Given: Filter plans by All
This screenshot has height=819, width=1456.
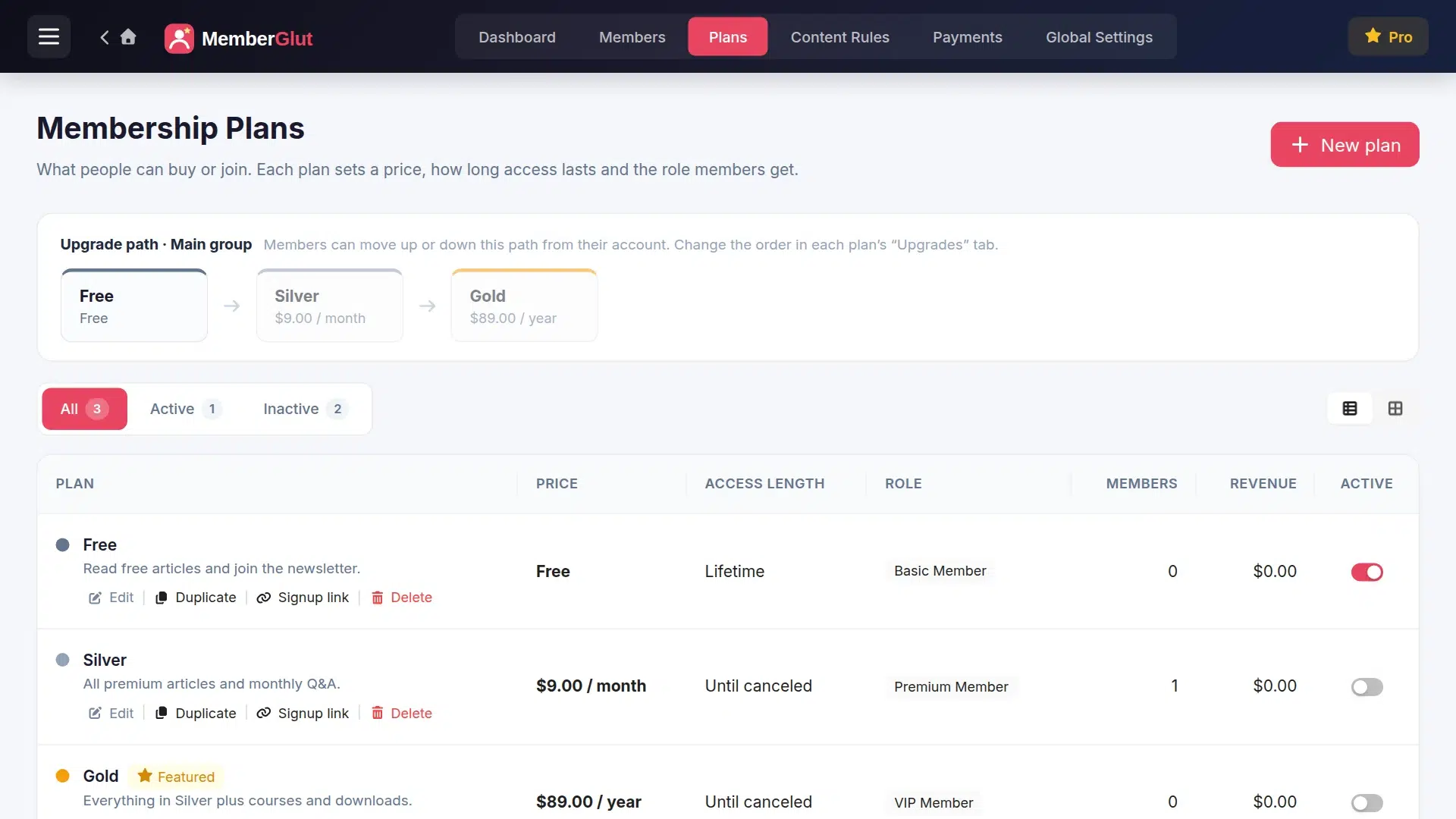Looking at the screenshot, I should [x=84, y=409].
